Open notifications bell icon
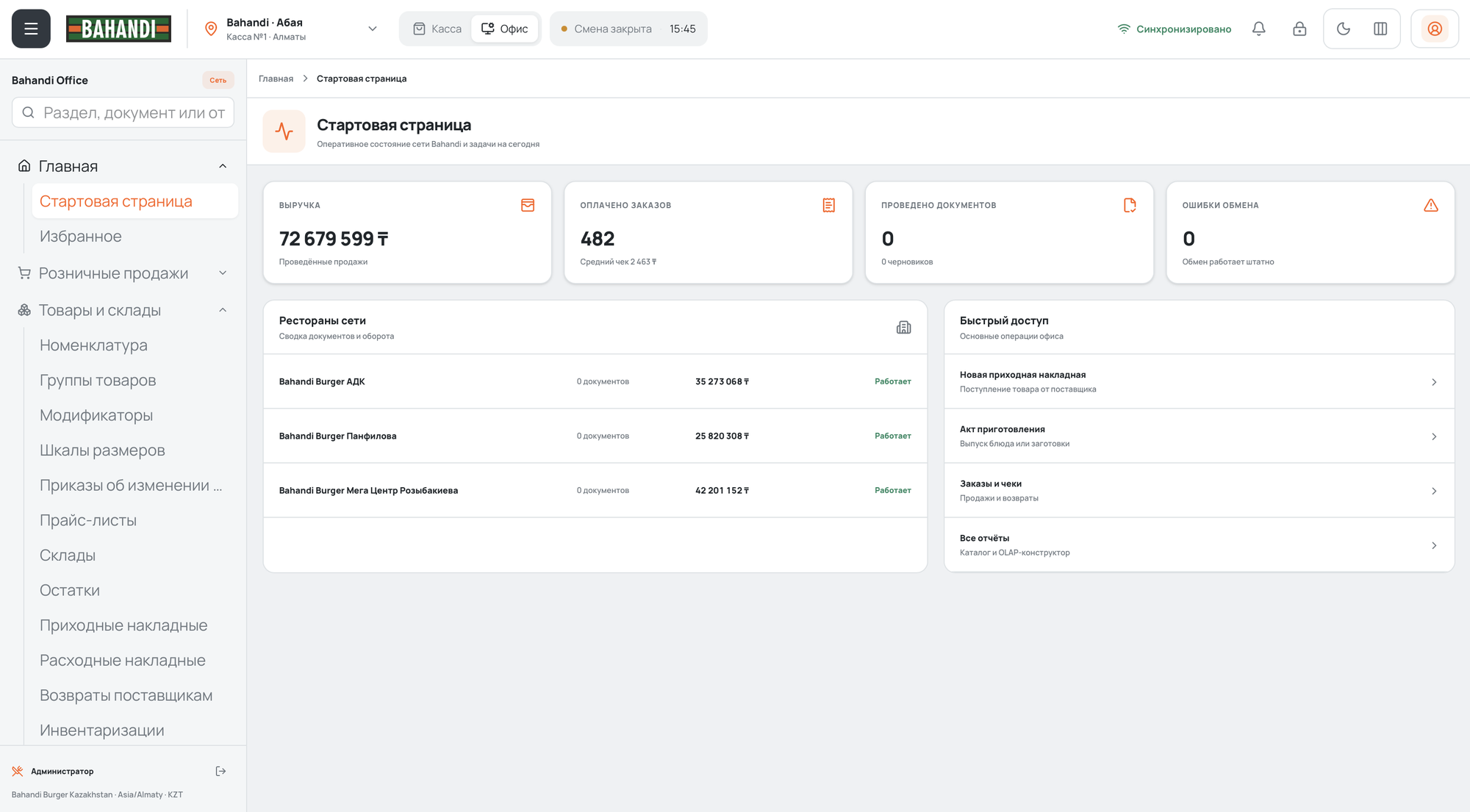The height and width of the screenshot is (812, 1470). [x=1258, y=29]
